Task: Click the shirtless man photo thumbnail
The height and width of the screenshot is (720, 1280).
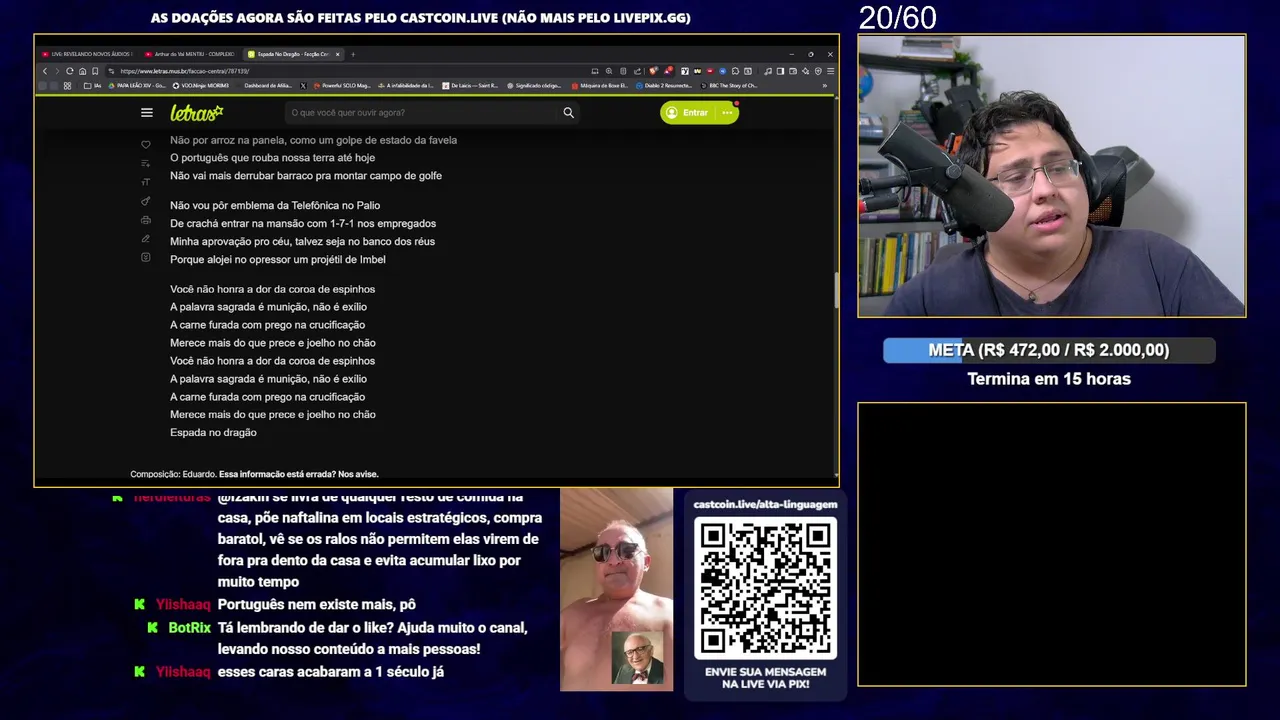Action: 616,589
